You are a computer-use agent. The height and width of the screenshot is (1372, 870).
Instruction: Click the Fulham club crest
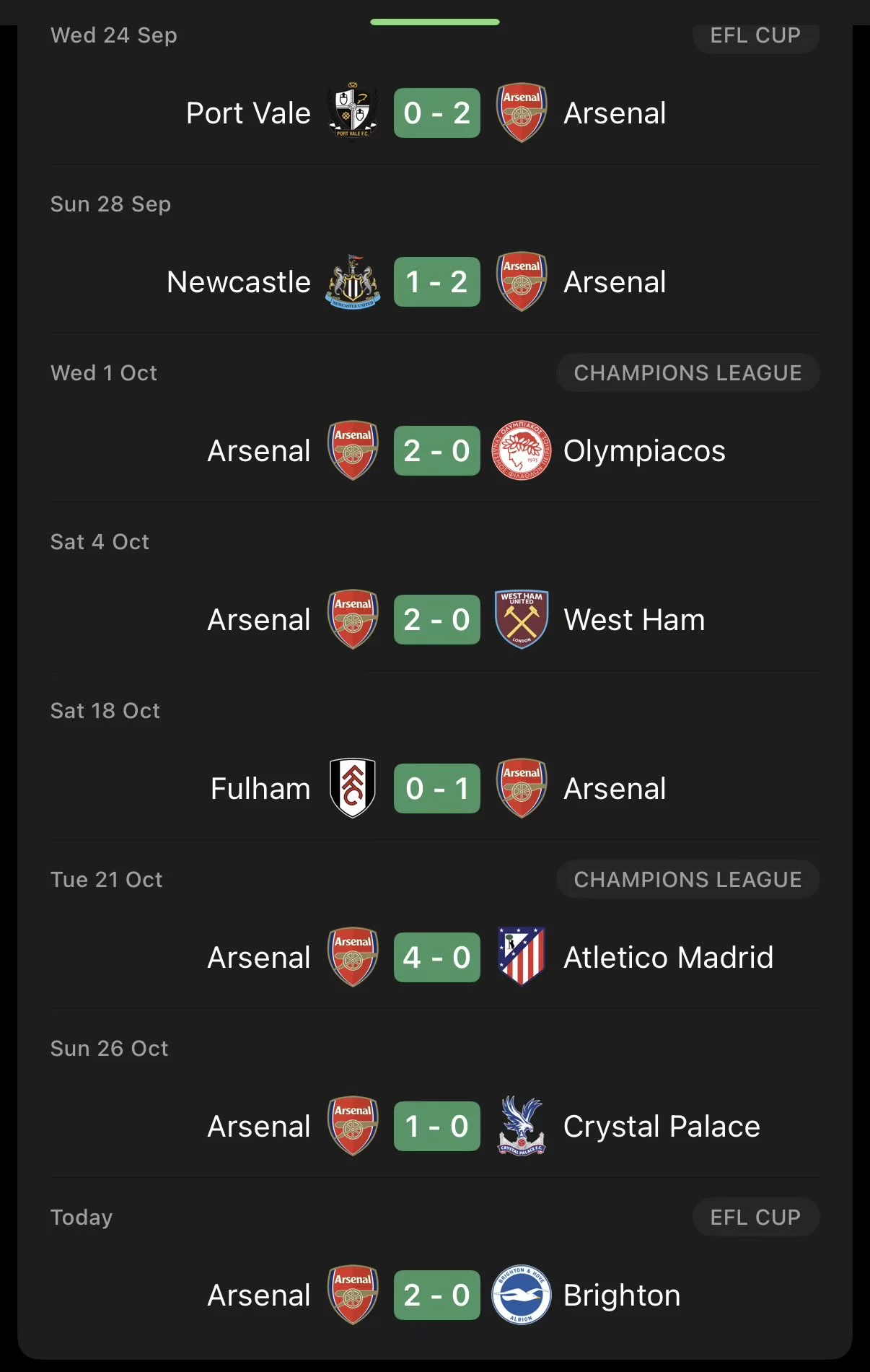pos(353,788)
